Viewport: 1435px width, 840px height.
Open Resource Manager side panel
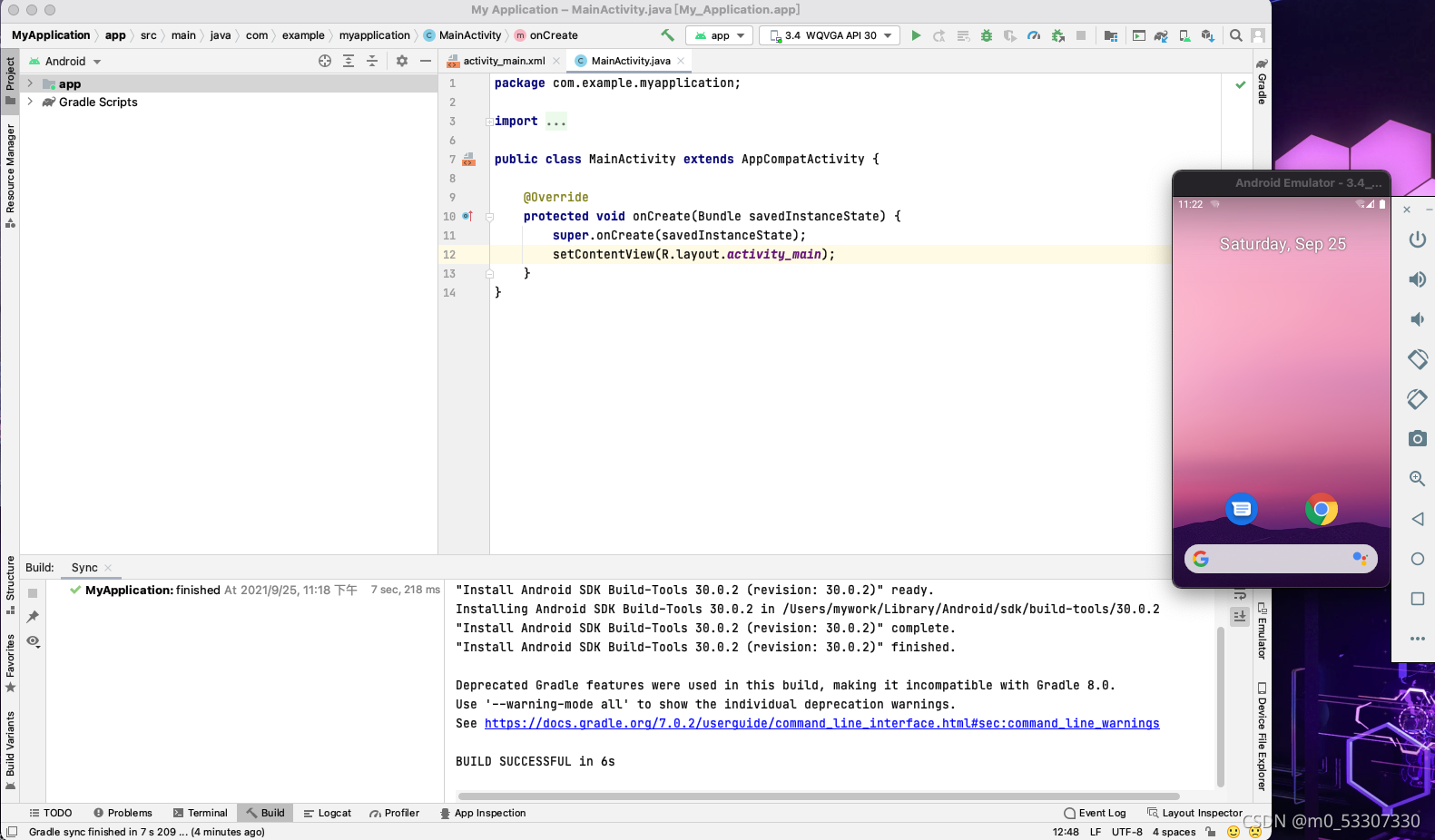click(x=10, y=175)
